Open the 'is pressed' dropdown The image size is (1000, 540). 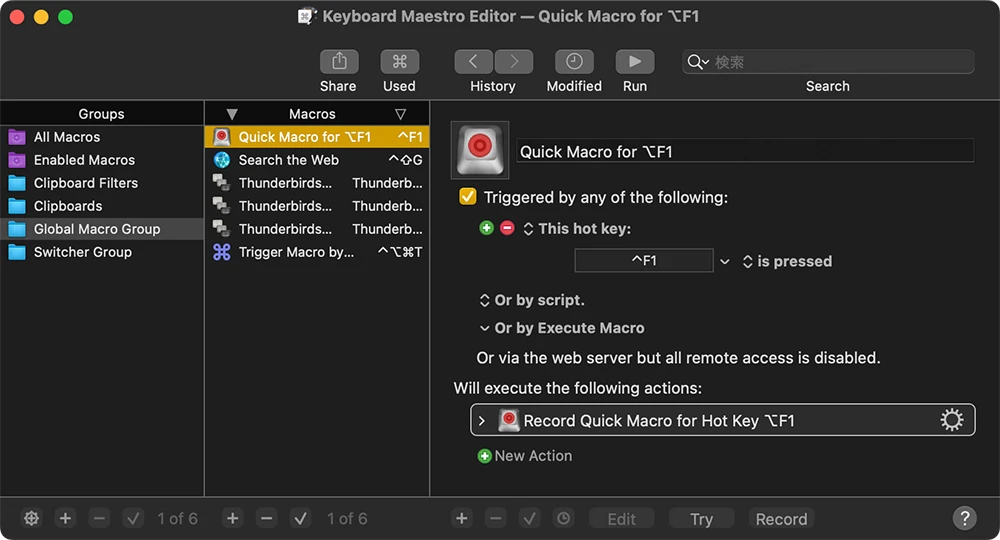point(787,262)
